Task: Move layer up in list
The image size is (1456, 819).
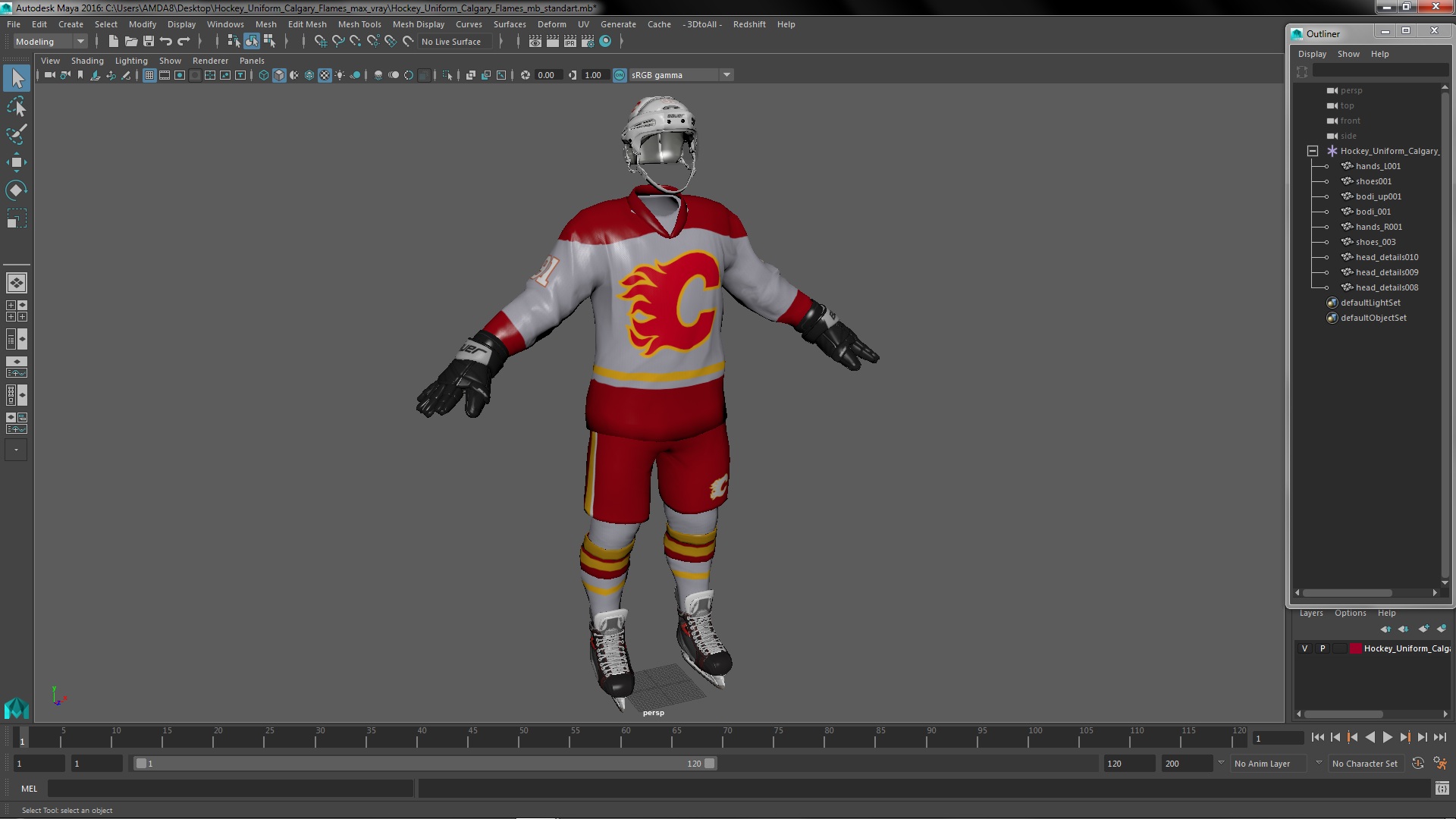Action: [x=1385, y=629]
